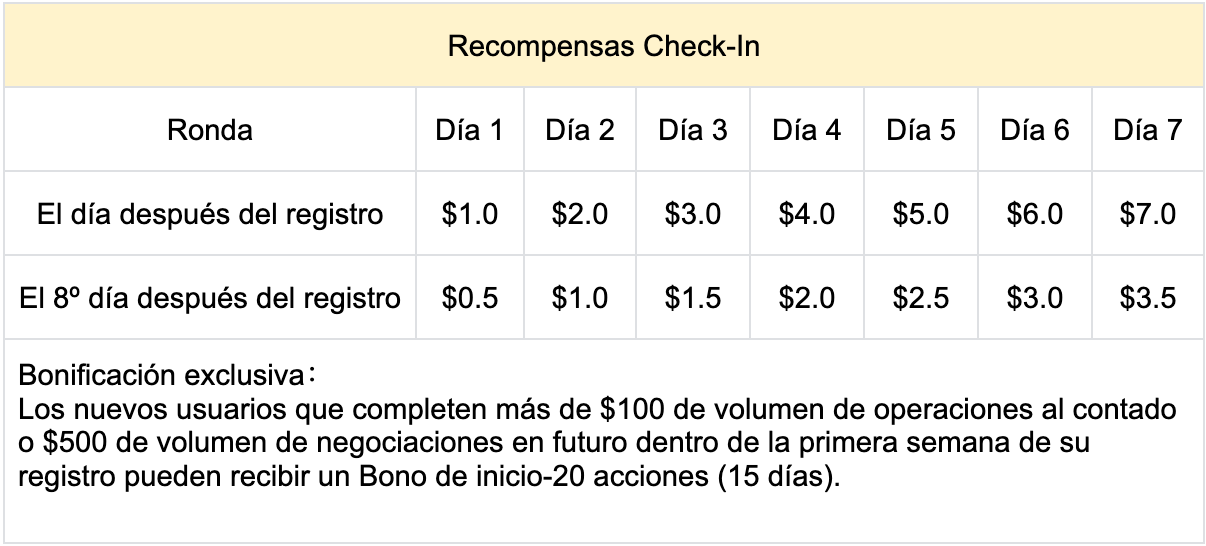
Task: Click the Día 5 column header
Action: point(921,130)
